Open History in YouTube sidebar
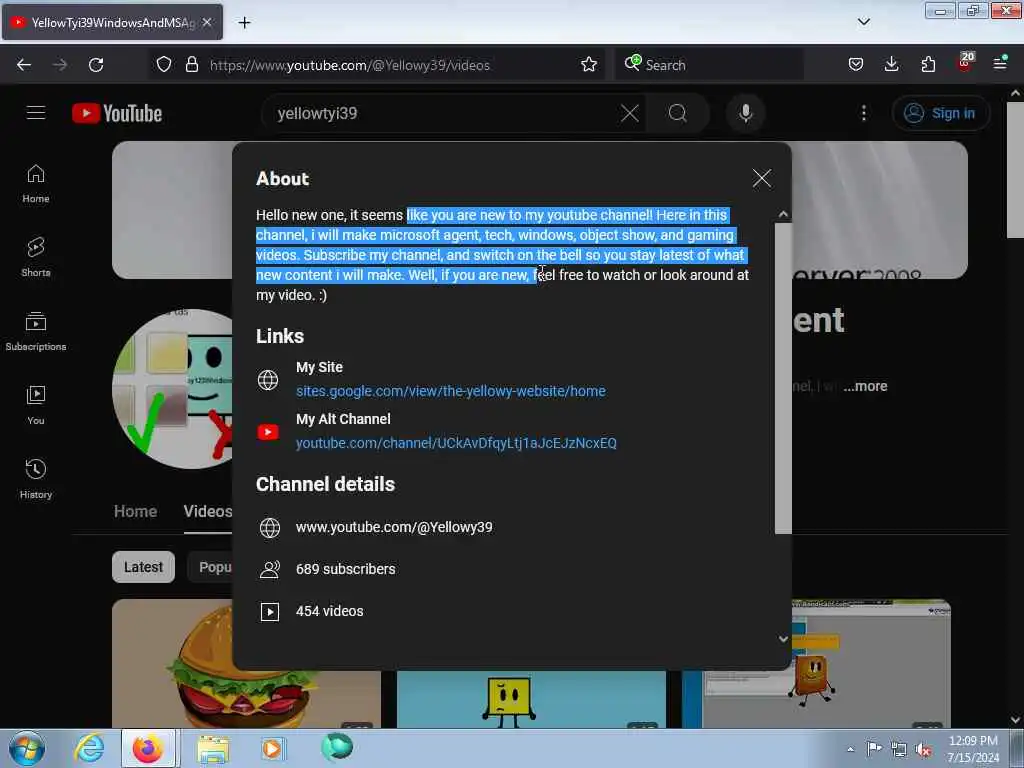 36,479
